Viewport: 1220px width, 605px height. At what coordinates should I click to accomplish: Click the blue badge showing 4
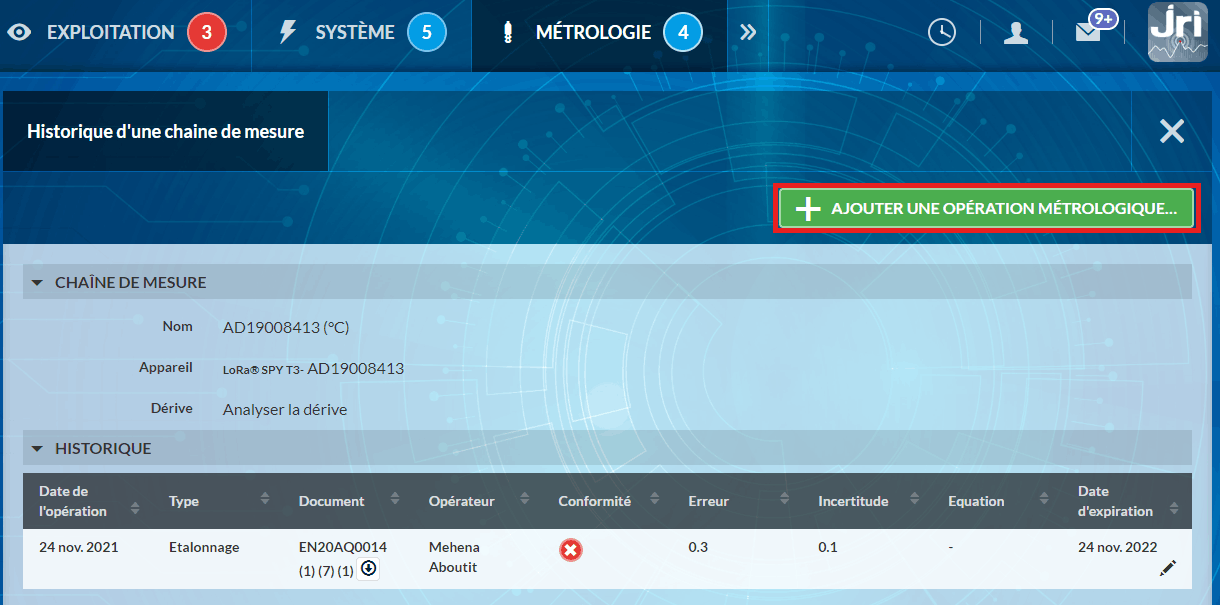(683, 32)
